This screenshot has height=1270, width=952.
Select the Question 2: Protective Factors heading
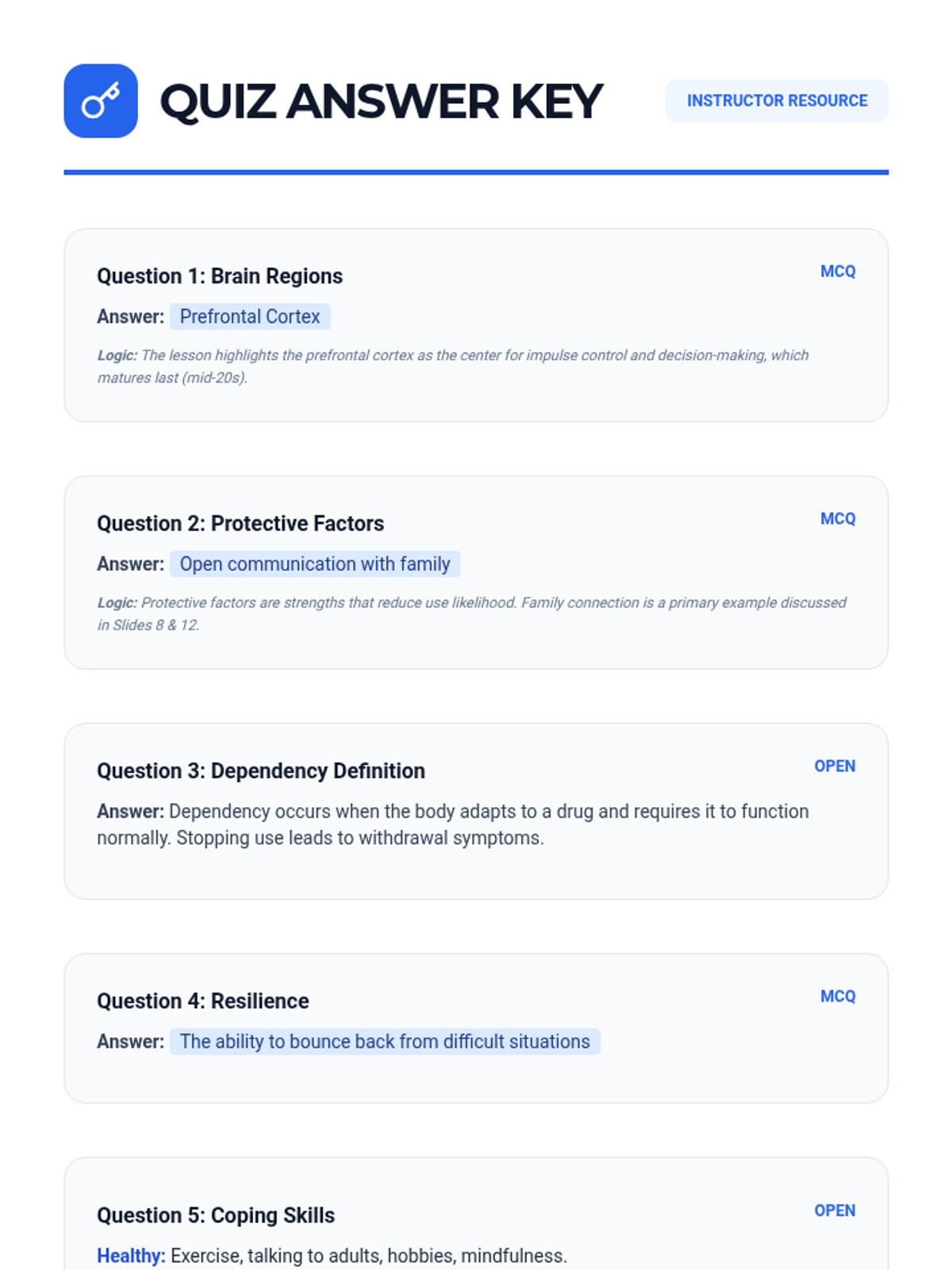(240, 524)
